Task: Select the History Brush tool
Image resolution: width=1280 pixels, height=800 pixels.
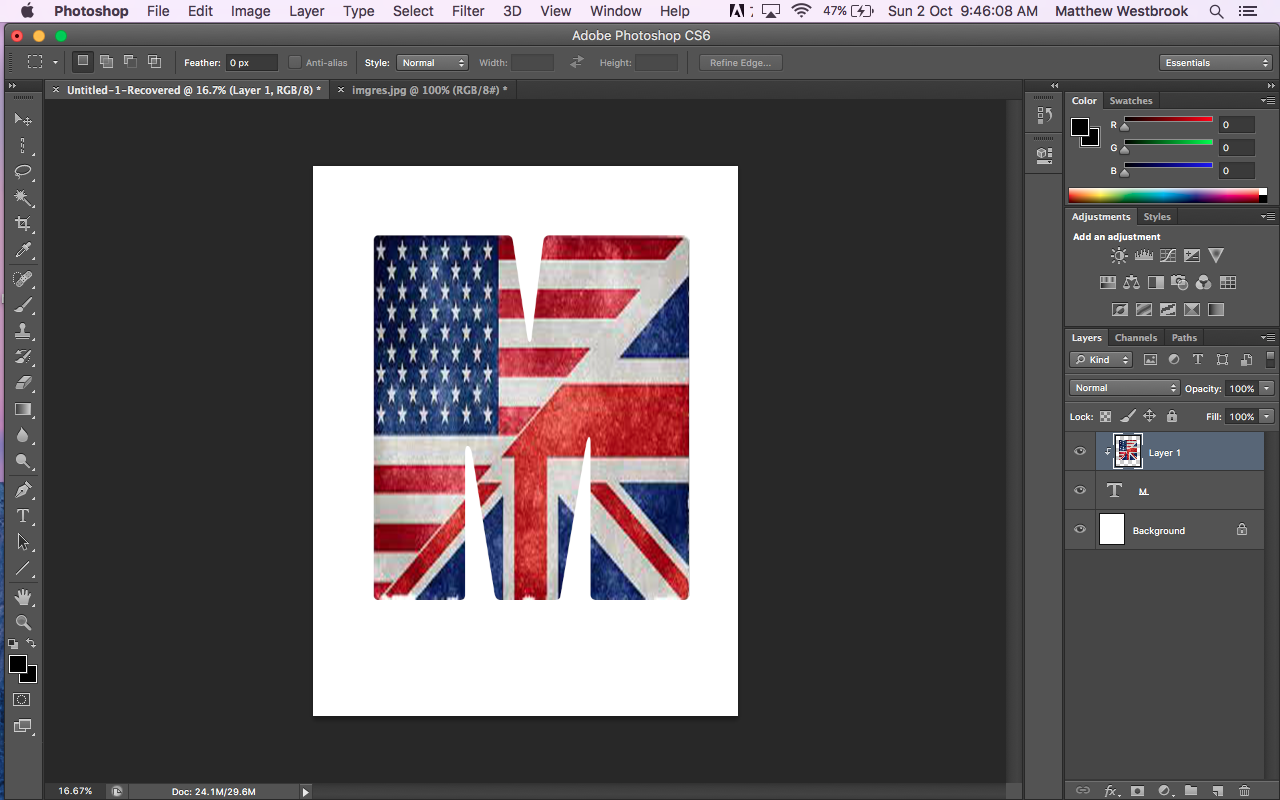Action: pos(22,357)
